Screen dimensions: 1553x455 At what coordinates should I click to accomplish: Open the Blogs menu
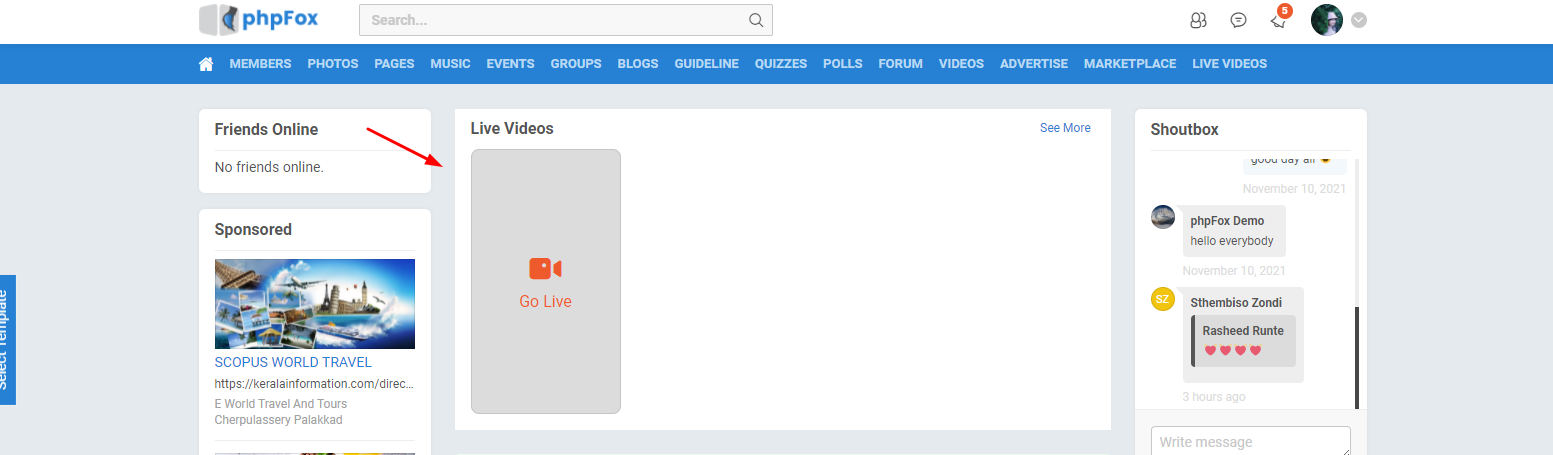pyautogui.click(x=638, y=64)
